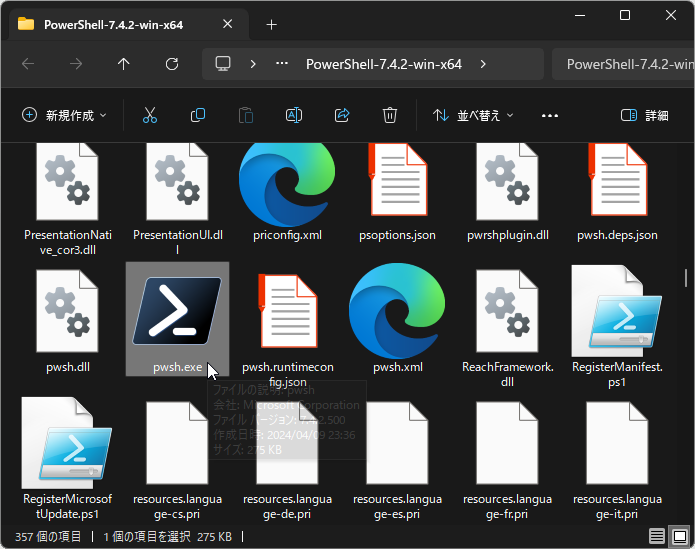Go back with the left arrow
The image size is (695, 549).
(28, 64)
